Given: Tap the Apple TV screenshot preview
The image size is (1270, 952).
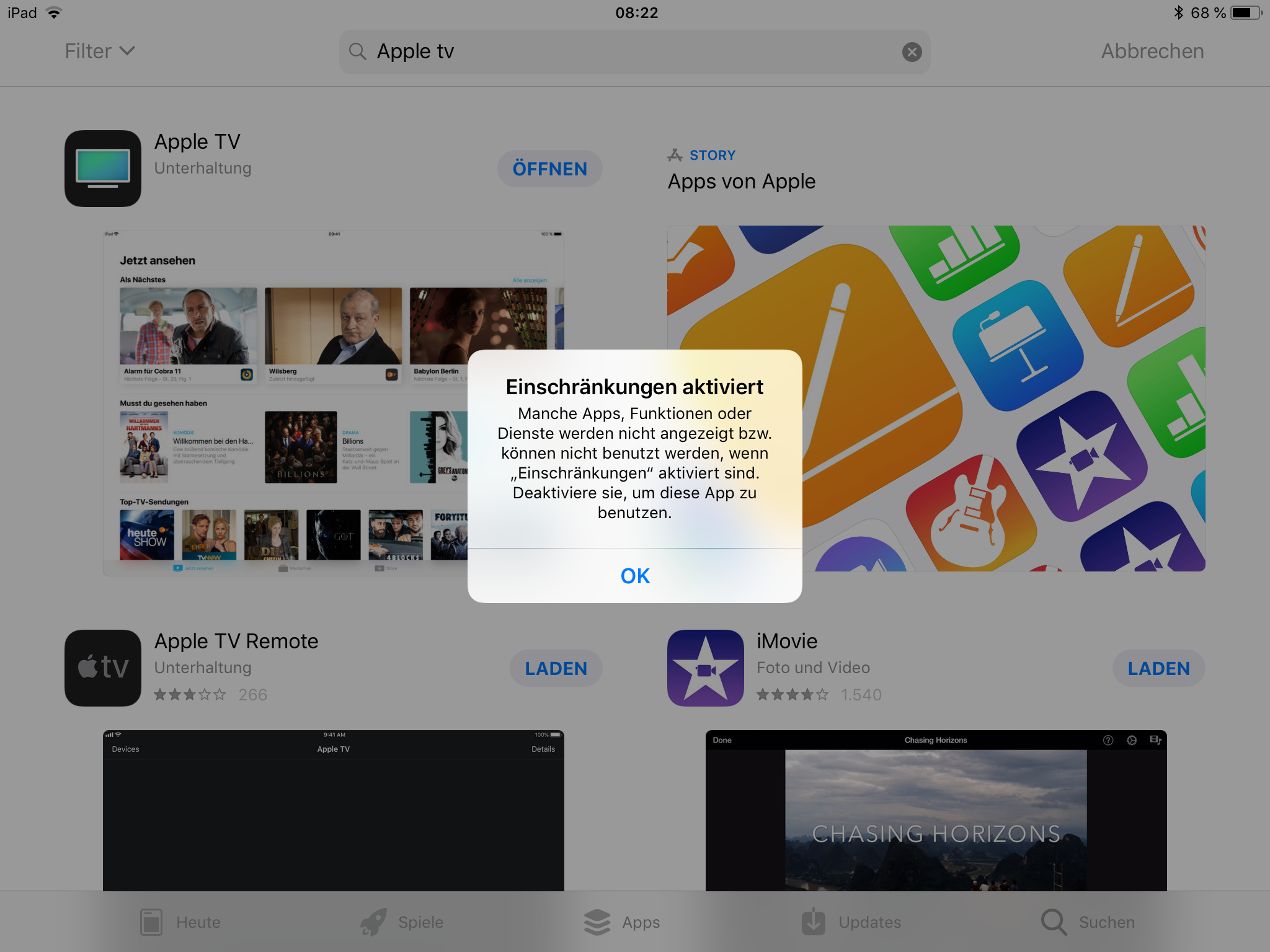Looking at the screenshot, I should 285,403.
